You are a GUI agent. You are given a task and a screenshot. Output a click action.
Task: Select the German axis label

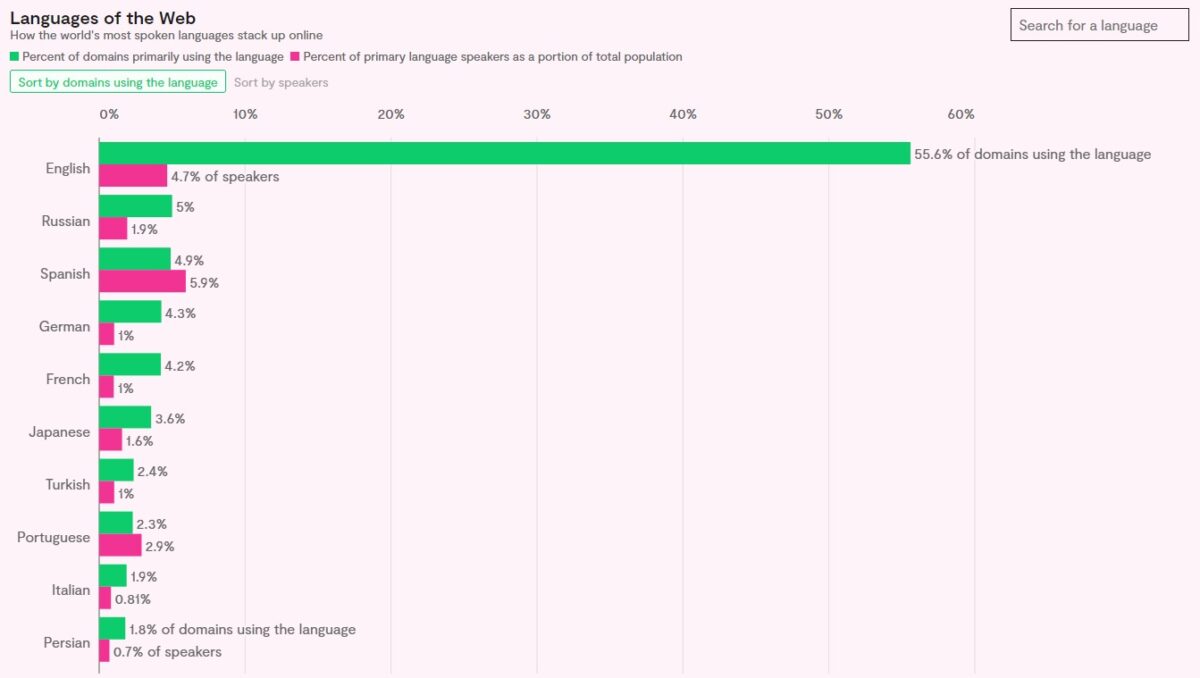(x=64, y=326)
